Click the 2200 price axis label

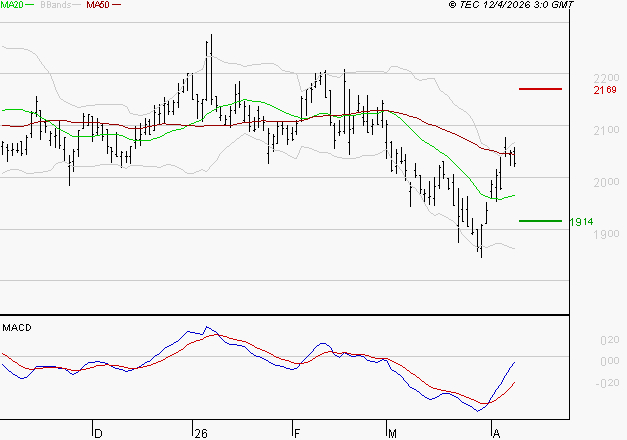606,78
